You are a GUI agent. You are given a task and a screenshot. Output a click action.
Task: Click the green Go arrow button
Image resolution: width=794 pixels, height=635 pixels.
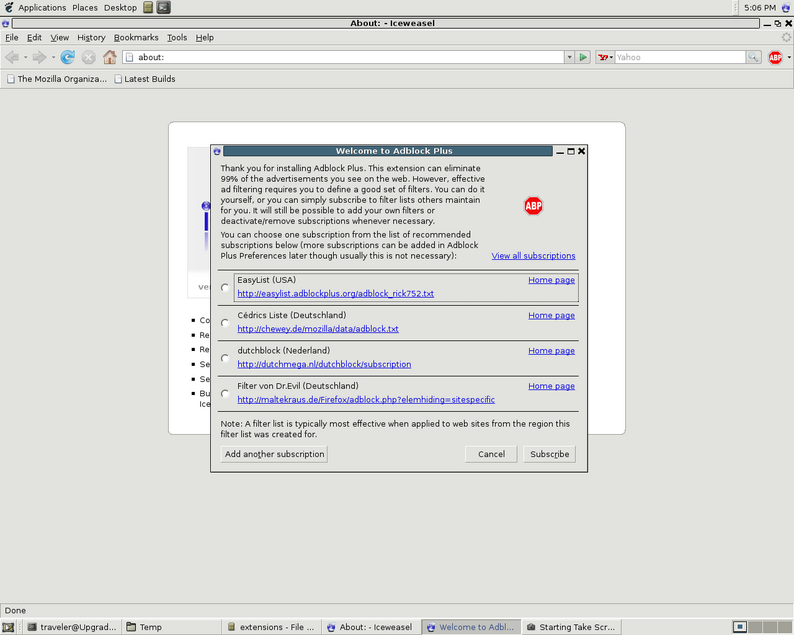583,57
